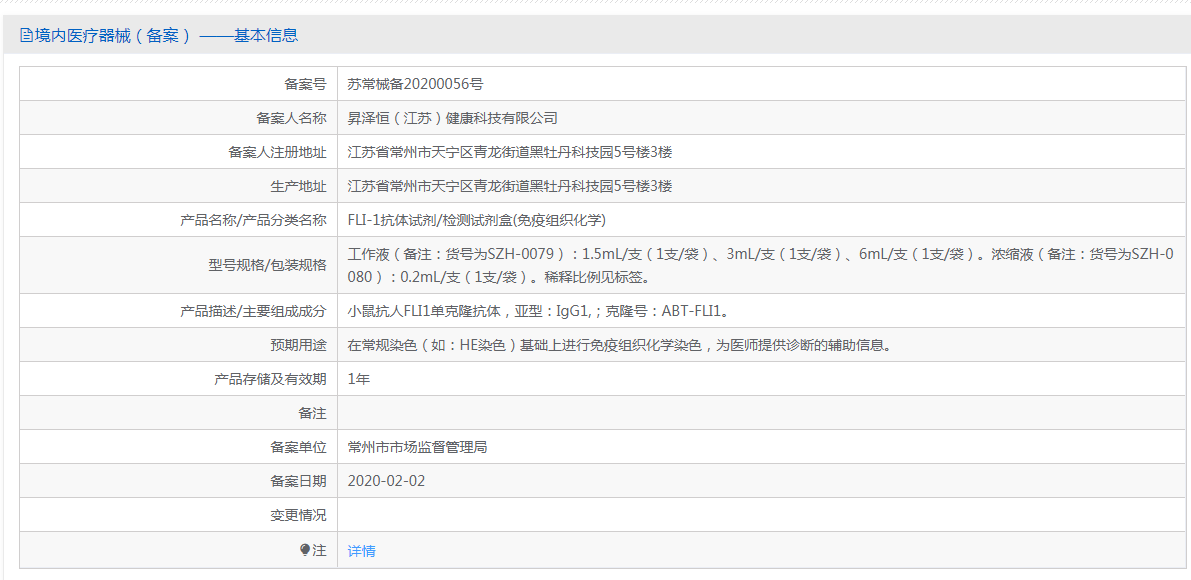Click the document icon beside 境内医疗器械 heading
This screenshot has height=580, width=1191.
pyautogui.click(x=26, y=35)
